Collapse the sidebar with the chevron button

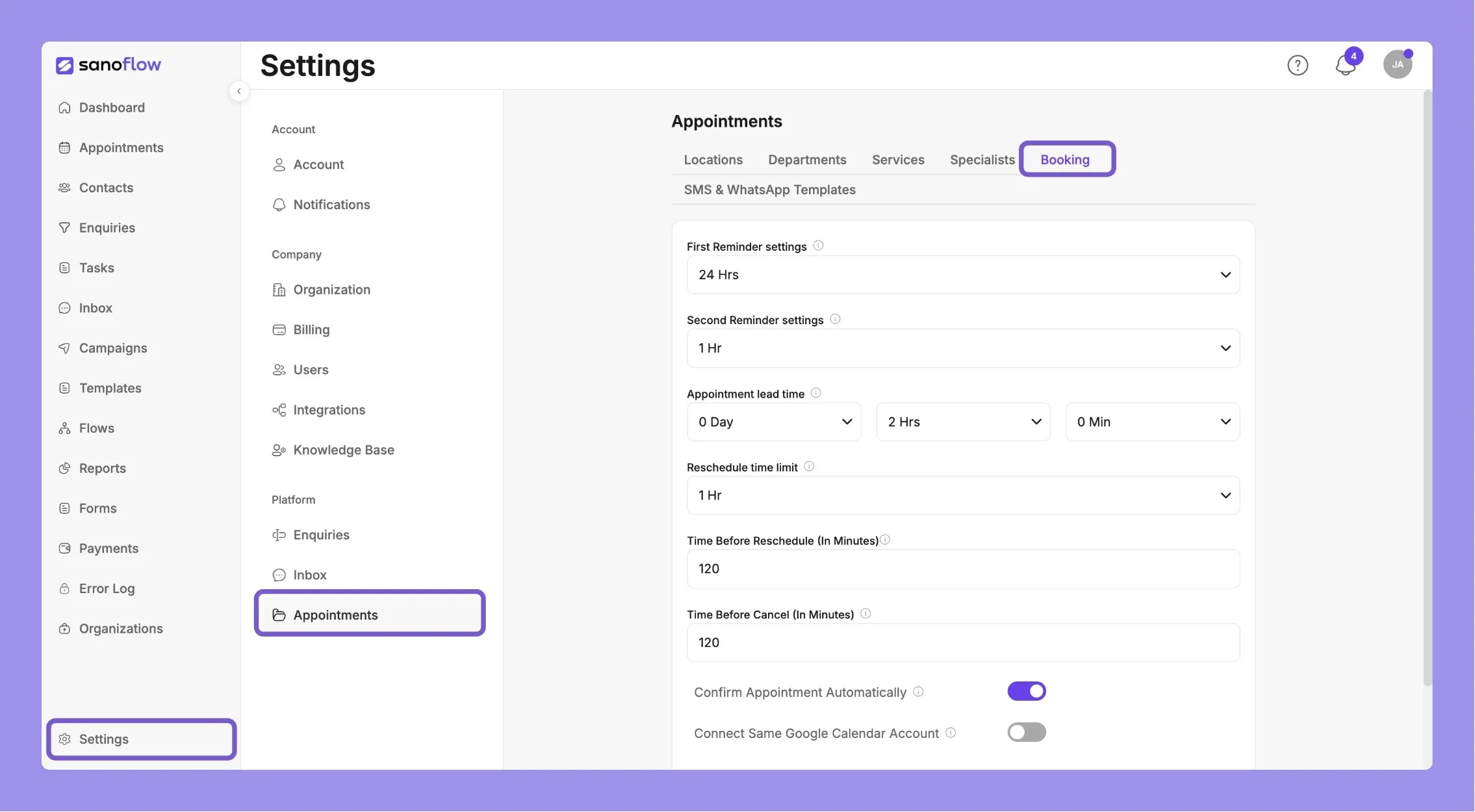click(239, 91)
